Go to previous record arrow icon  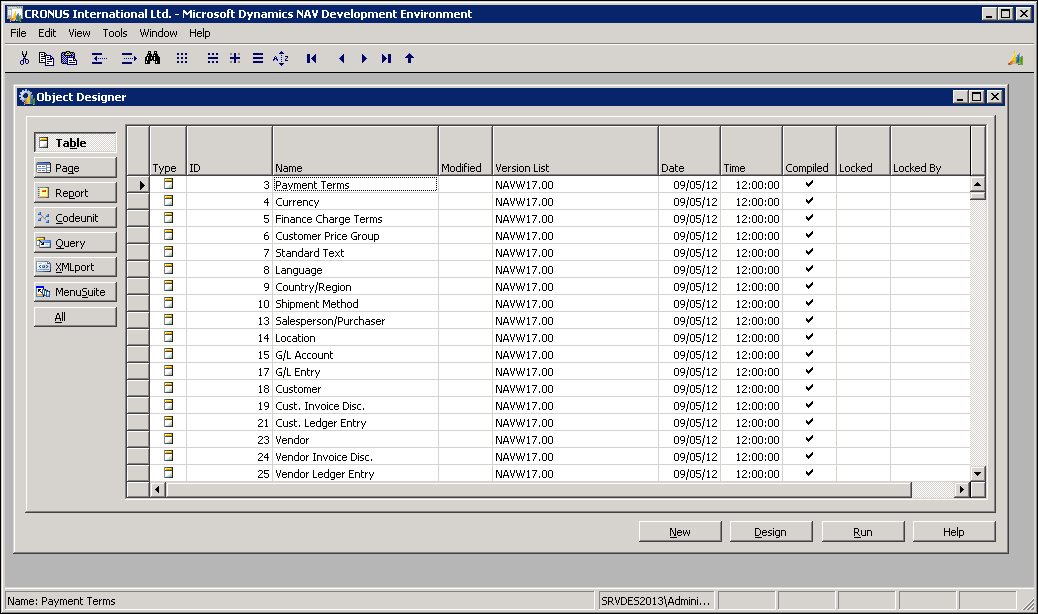click(x=342, y=58)
